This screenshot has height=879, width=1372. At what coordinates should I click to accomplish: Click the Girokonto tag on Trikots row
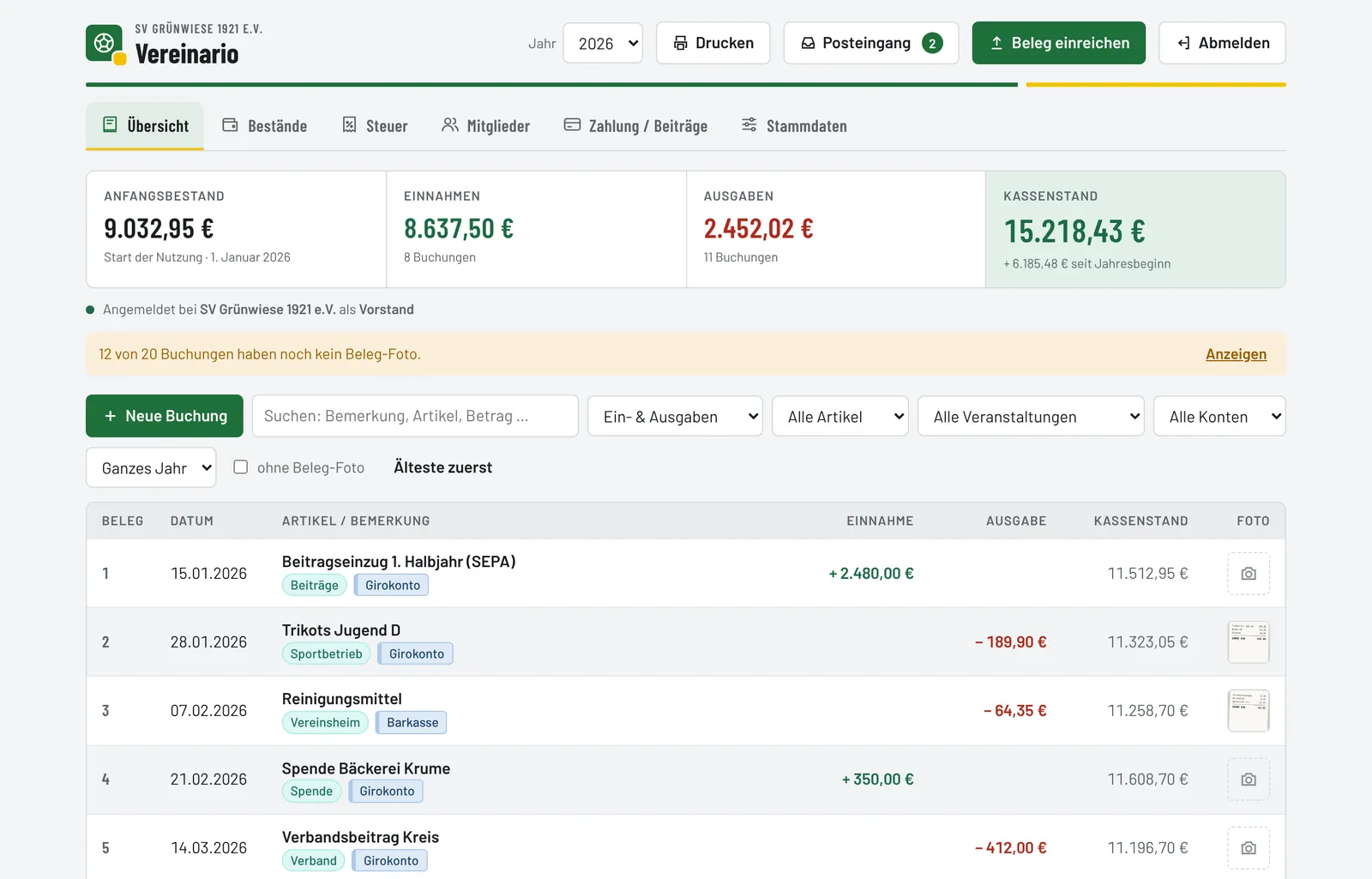tap(416, 653)
